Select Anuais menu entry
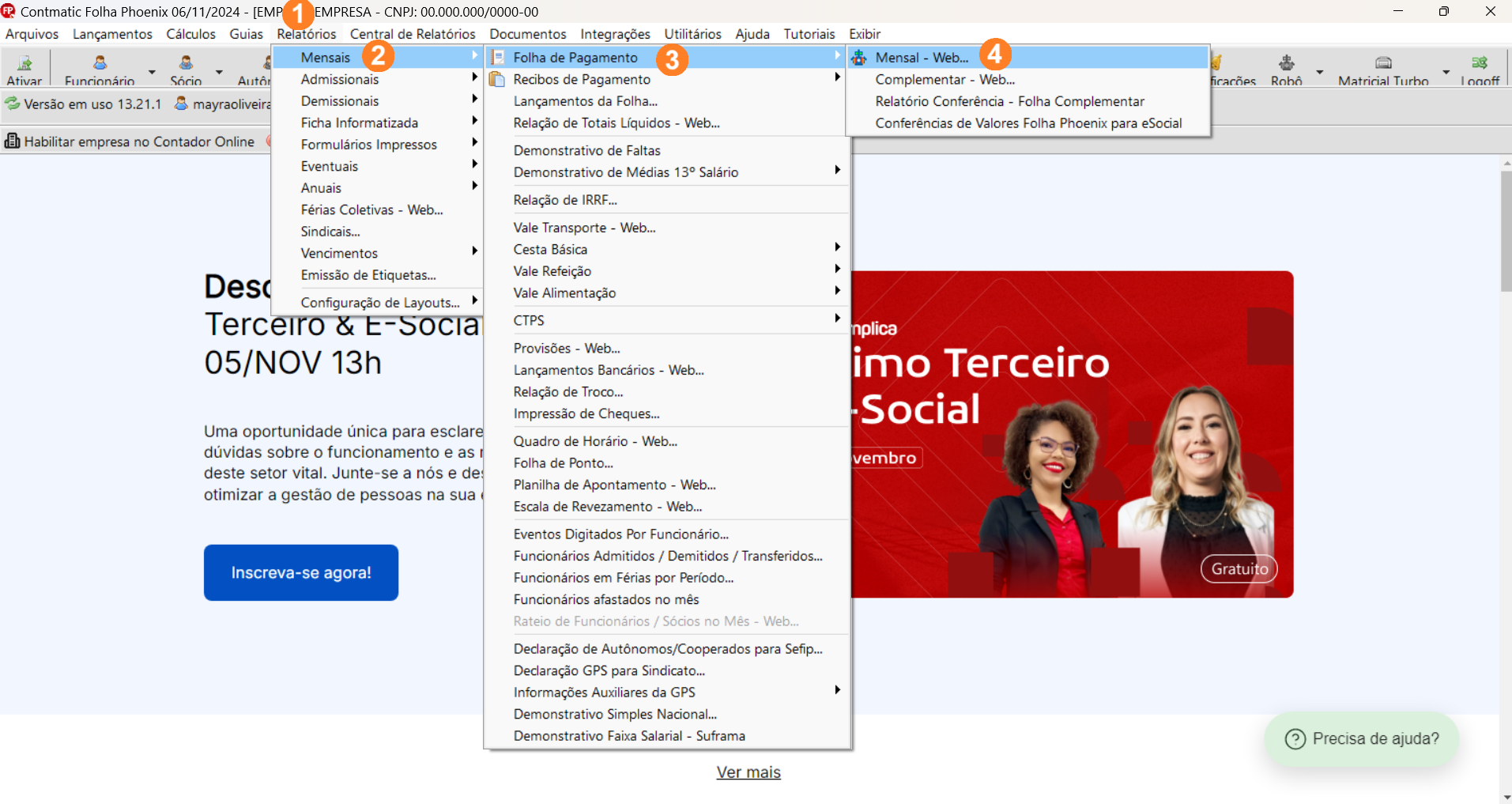The image size is (1512, 804). [x=377, y=187]
